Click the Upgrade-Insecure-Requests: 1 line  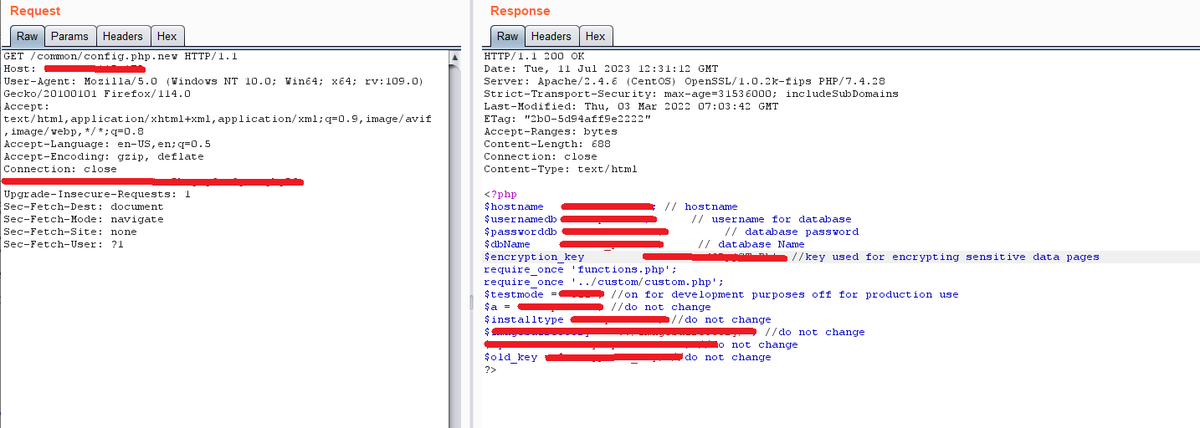97,193
